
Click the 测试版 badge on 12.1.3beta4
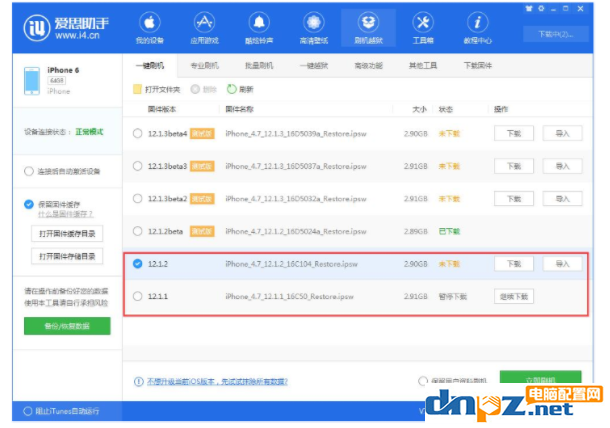202,133
